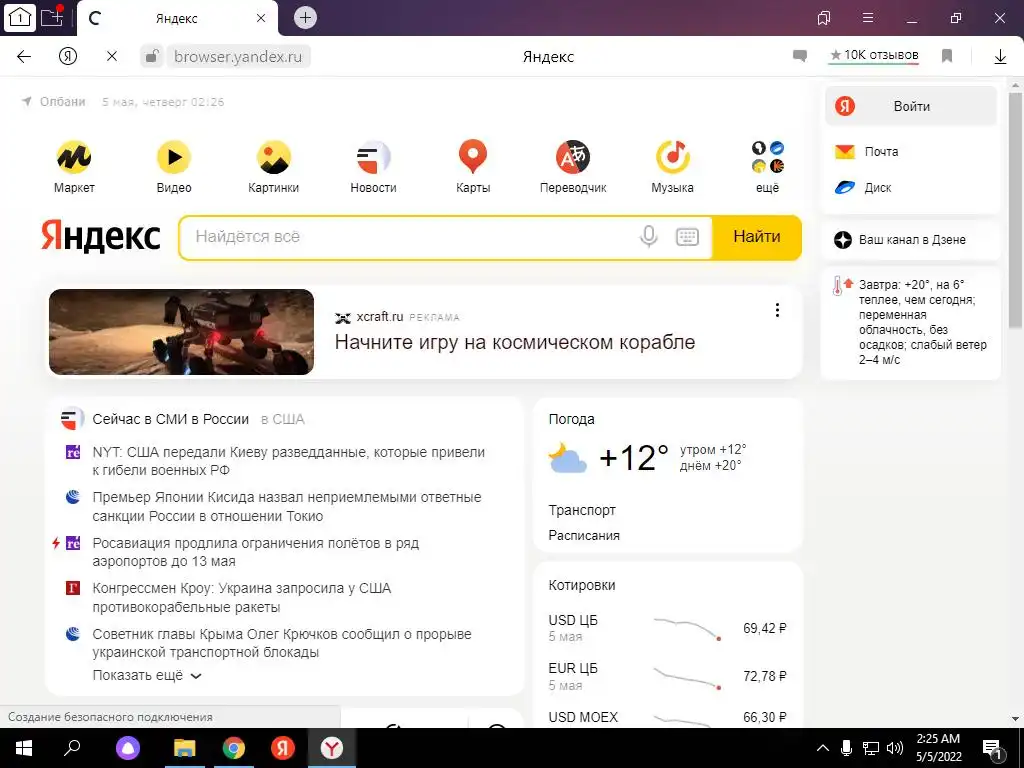Open Котировки quotes heading
1024x768 pixels.
pos(582,585)
